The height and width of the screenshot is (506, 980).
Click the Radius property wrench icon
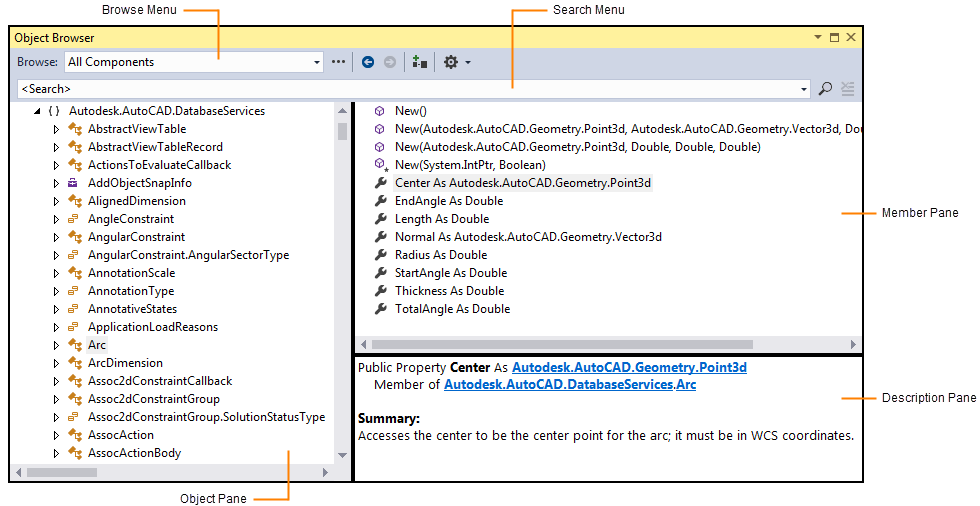pyautogui.click(x=380, y=255)
